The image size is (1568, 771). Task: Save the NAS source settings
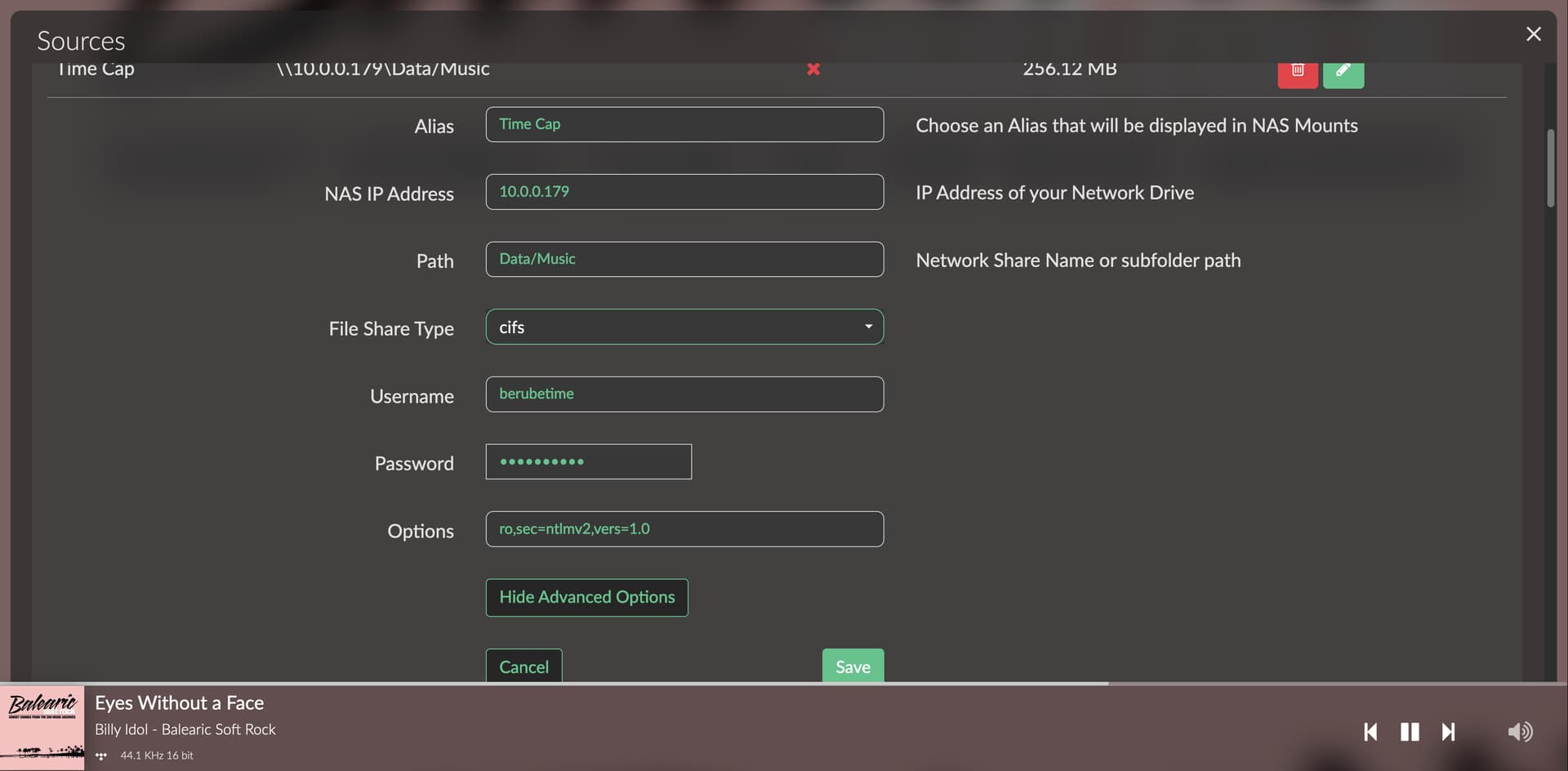pyautogui.click(x=853, y=666)
